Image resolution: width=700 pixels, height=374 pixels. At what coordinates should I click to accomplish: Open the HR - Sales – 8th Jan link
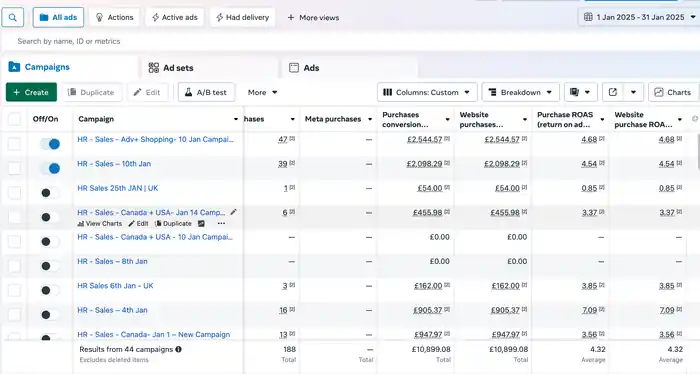click(x=112, y=261)
